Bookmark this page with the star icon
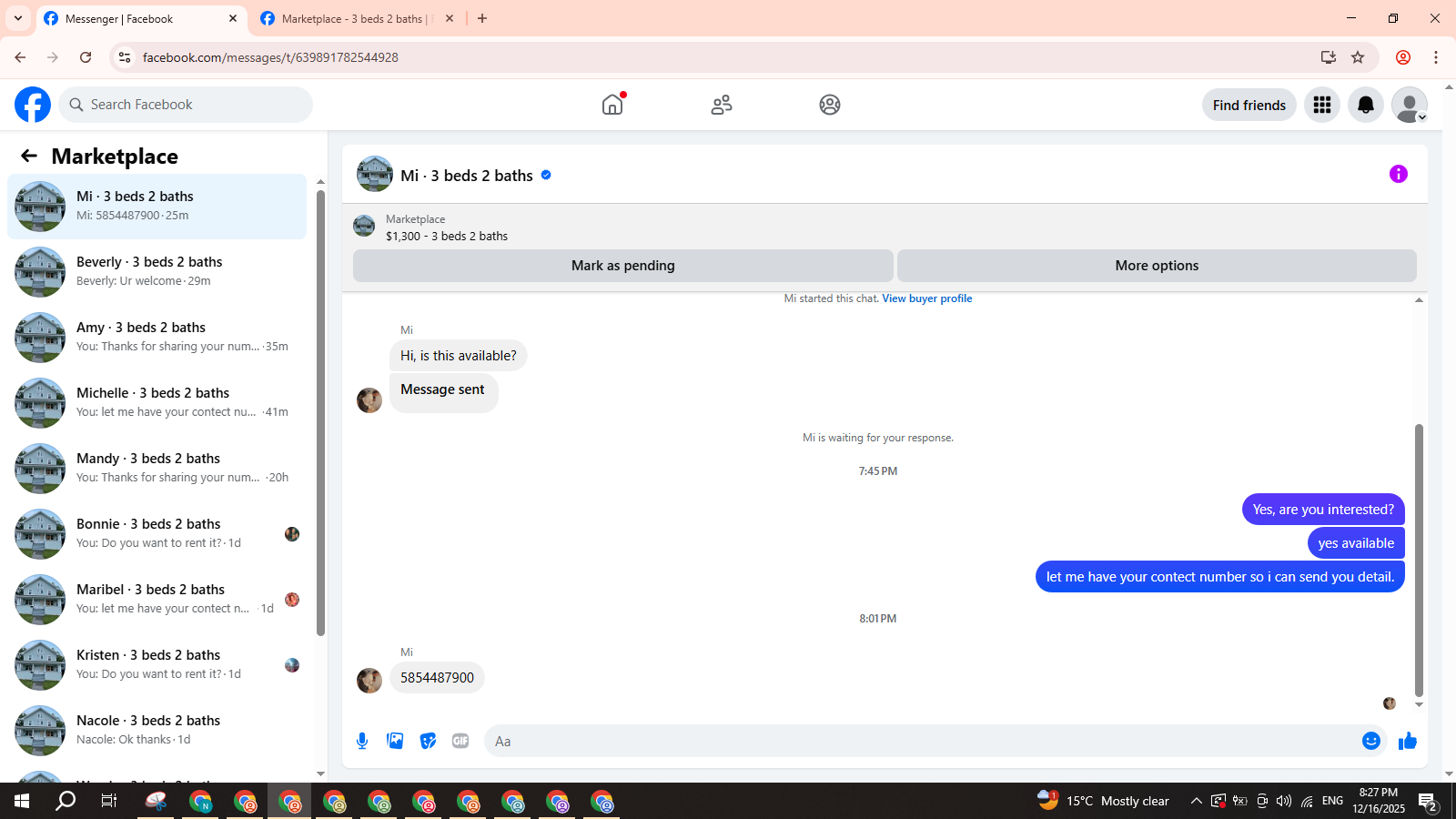 (1358, 57)
